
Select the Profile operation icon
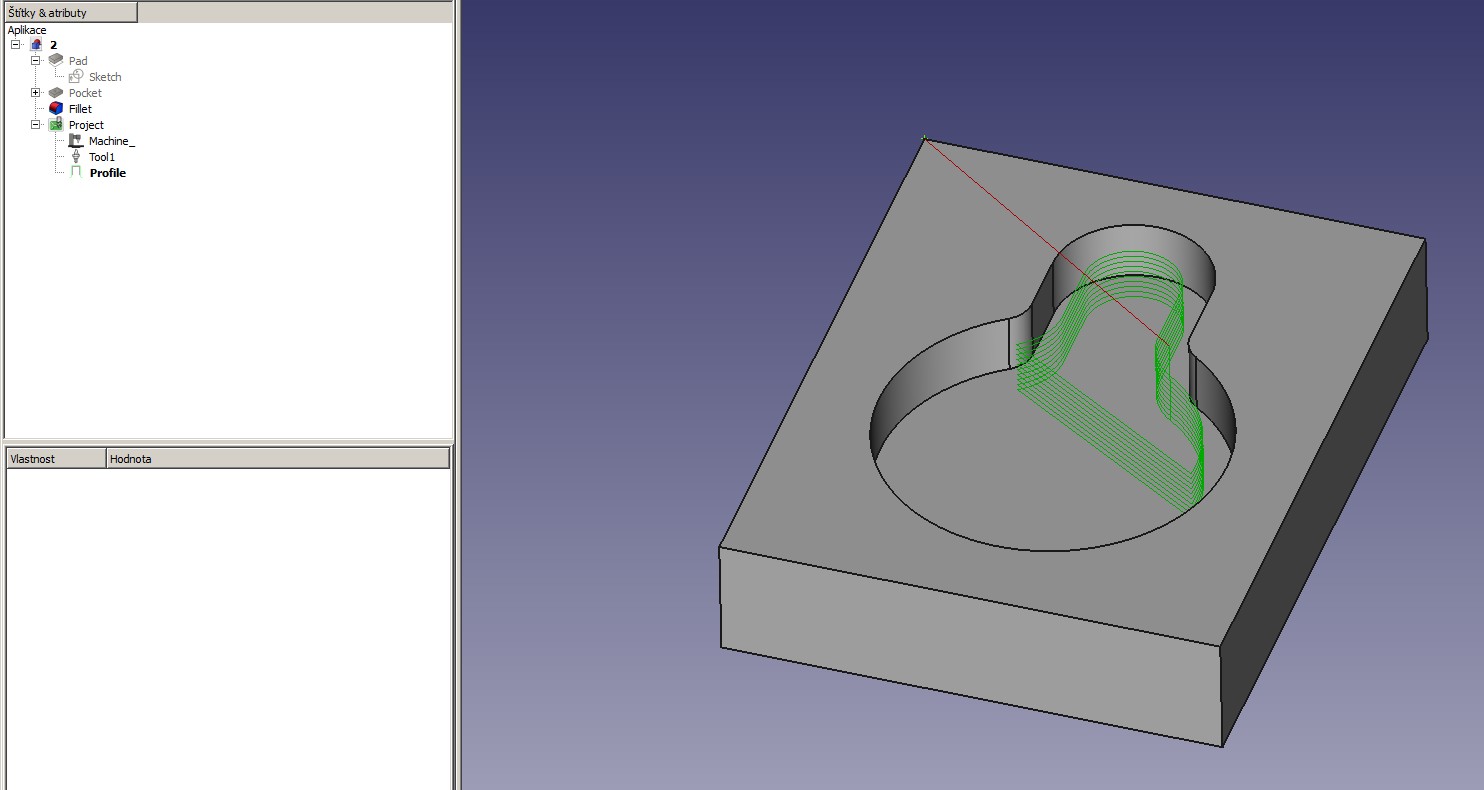pos(76,173)
